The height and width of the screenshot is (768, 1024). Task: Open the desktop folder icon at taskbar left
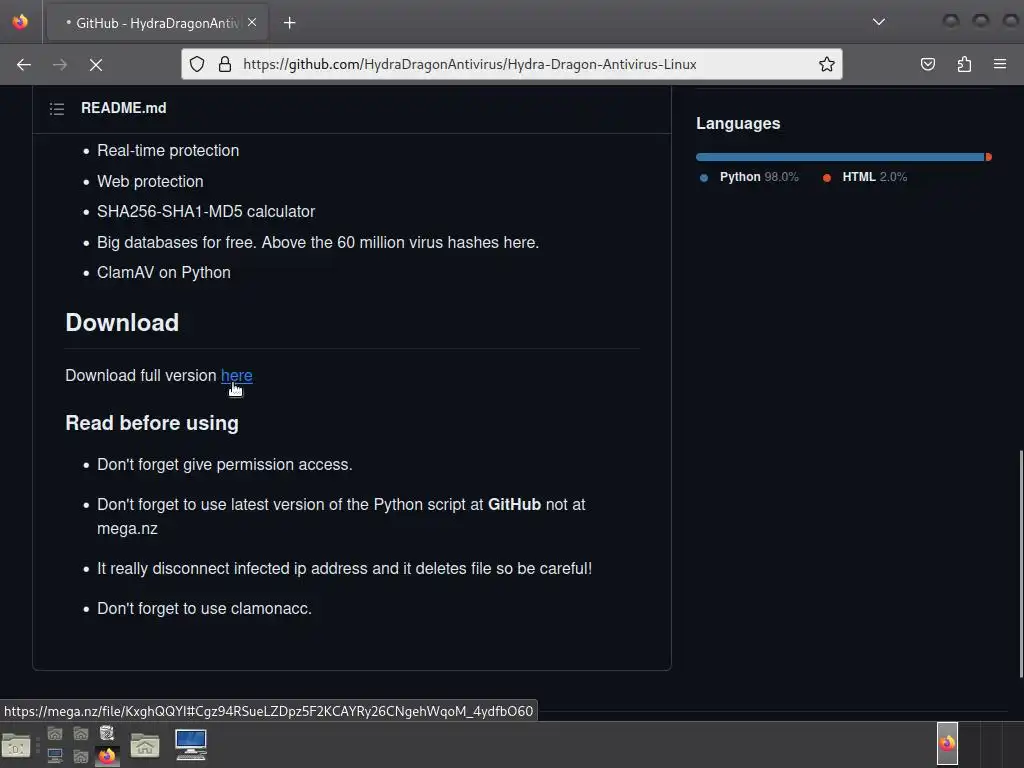pyautogui.click(x=16, y=744)
